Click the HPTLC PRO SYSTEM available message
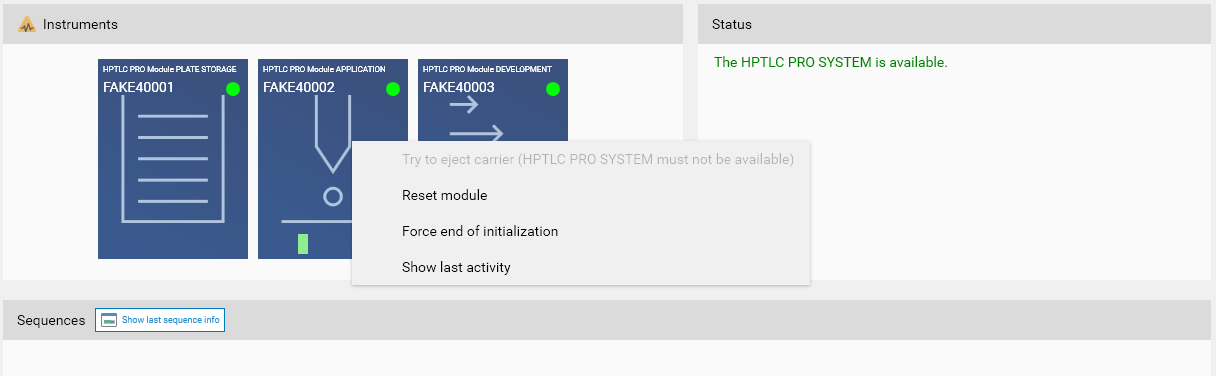Image resolution: width=1216 pixels, height=376 pixels. point(830,62)
